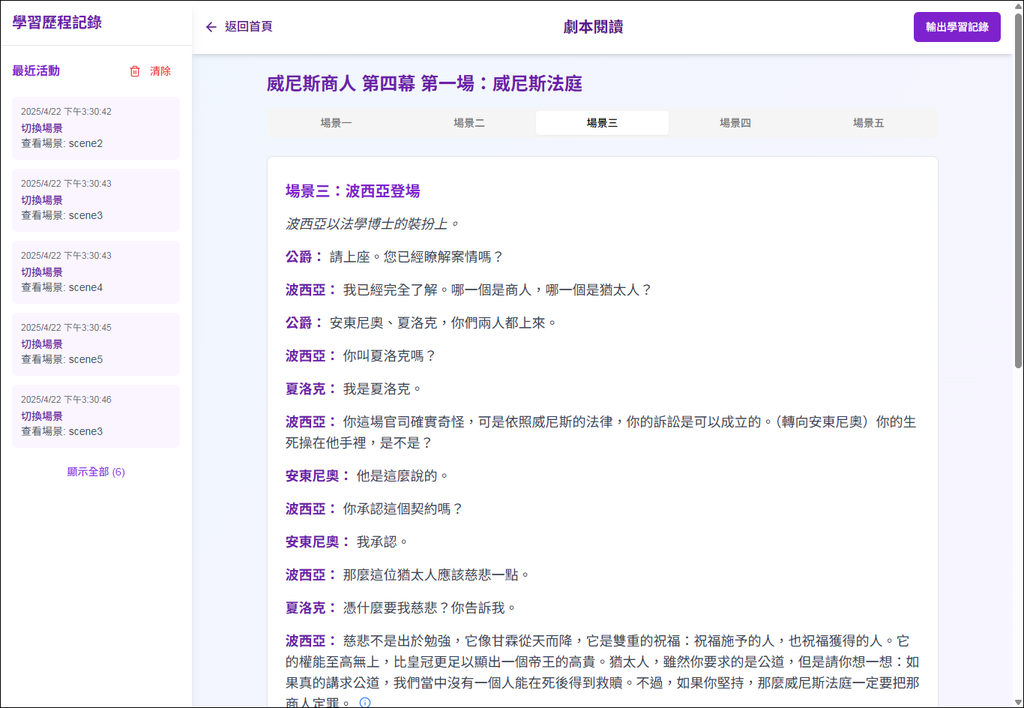Viewport: 1024px width, 708px height.
Task: Click the stage direction 波西亞以法學博士的裝扮上。
Action: point(373,224)
